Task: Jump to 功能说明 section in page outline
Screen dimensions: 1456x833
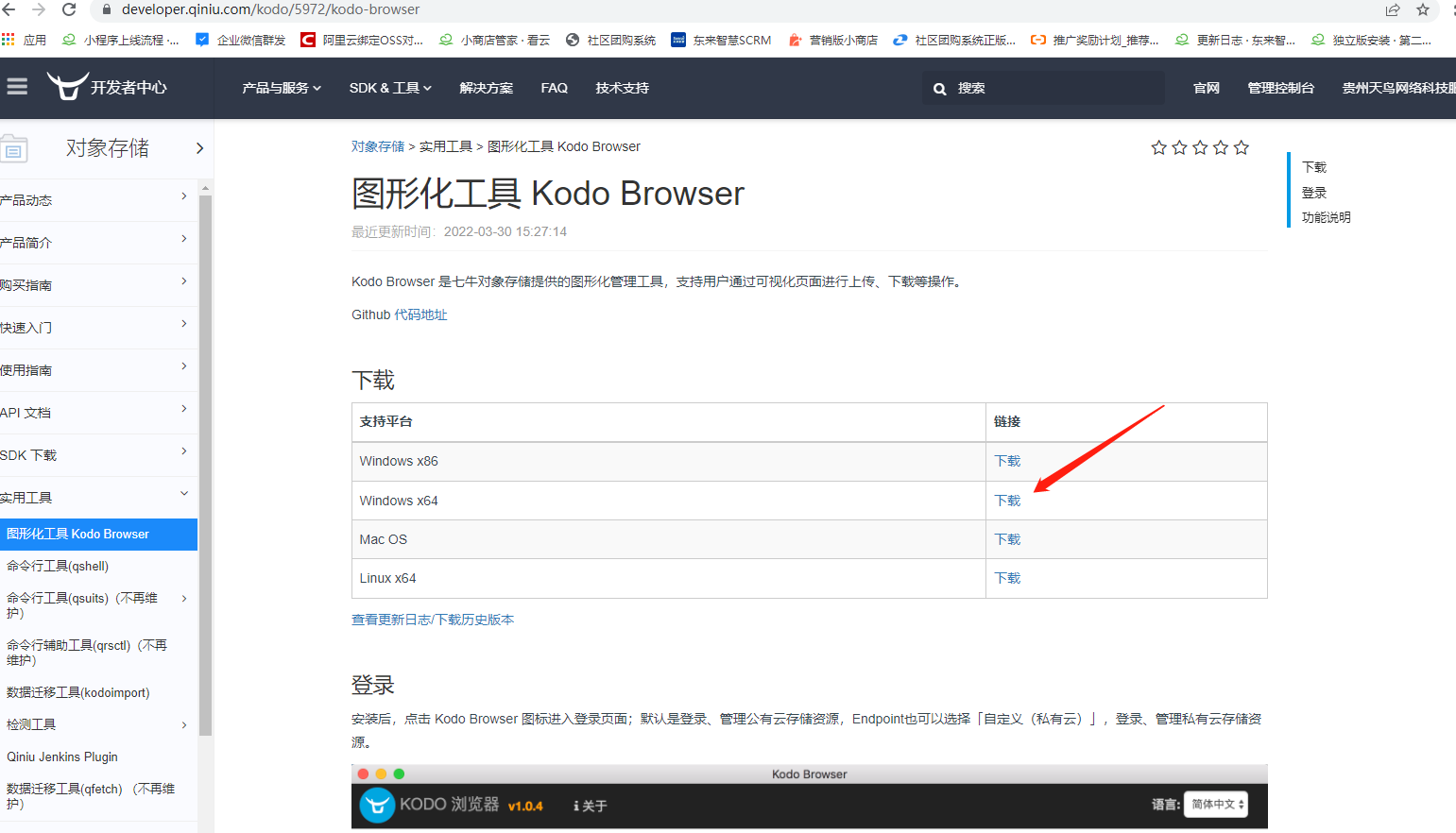Action: [x=1327, y=217]
